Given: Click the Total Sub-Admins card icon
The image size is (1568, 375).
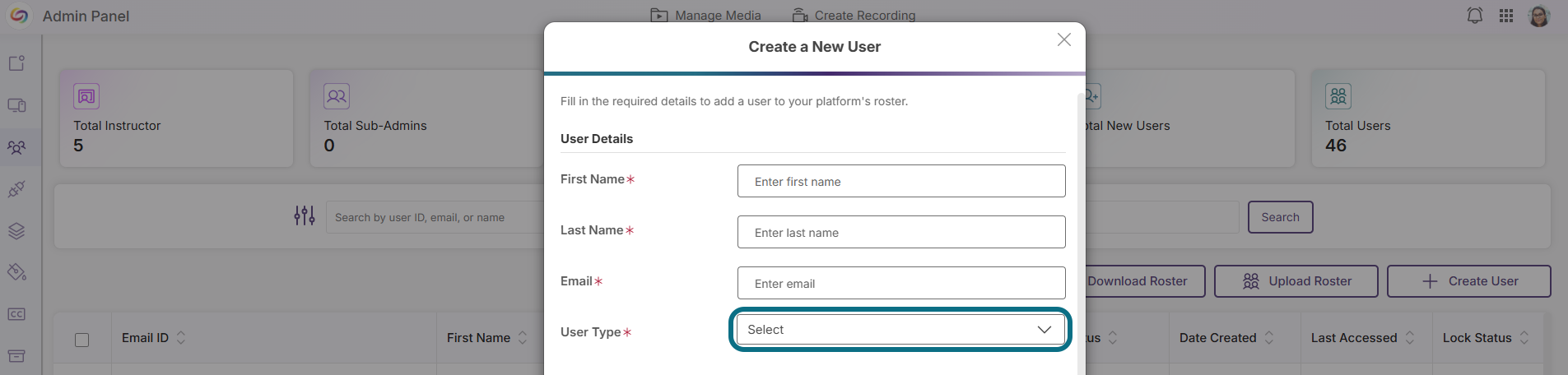Looking at the screenshot, I should (337, 96).
